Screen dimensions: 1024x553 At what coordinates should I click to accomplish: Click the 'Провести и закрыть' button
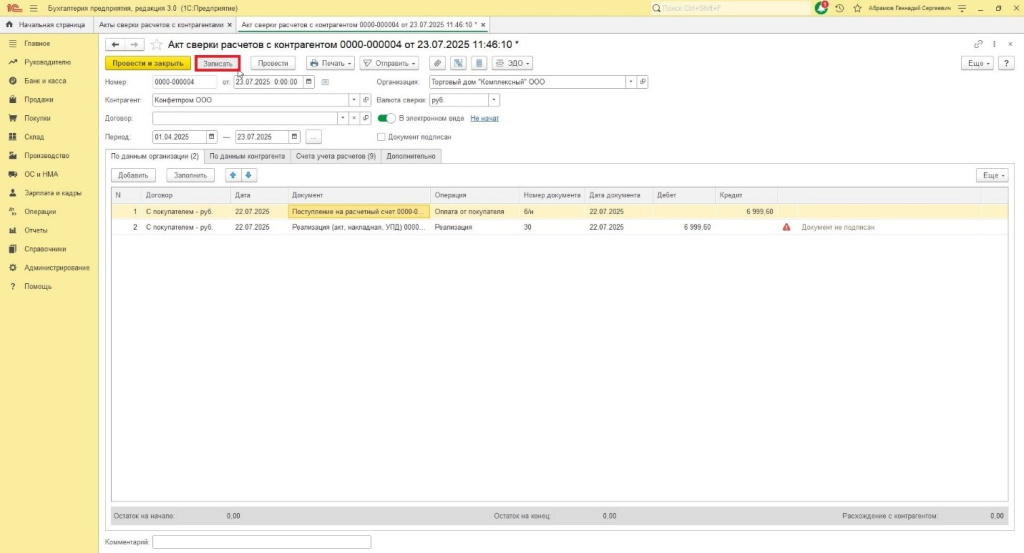coord(147,63)
